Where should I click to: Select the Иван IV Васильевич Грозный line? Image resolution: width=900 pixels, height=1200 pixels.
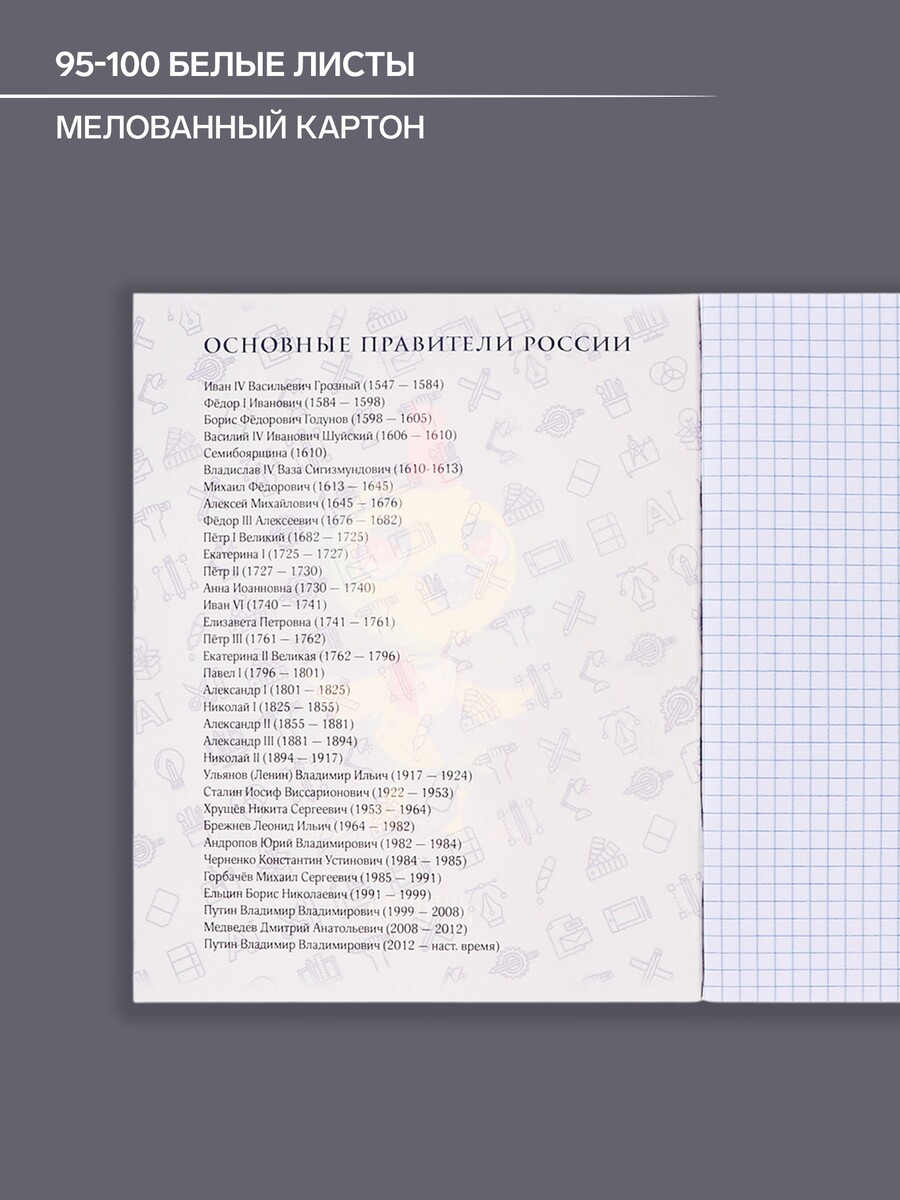(323, 384)
